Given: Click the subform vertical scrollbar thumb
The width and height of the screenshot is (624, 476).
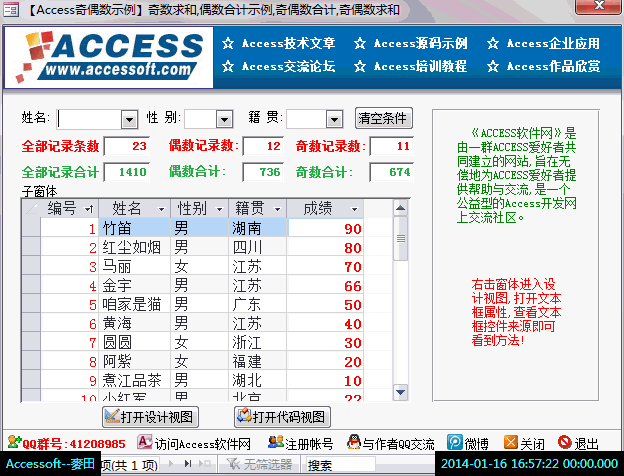Looking at the screenshot, I should [401, 238].
